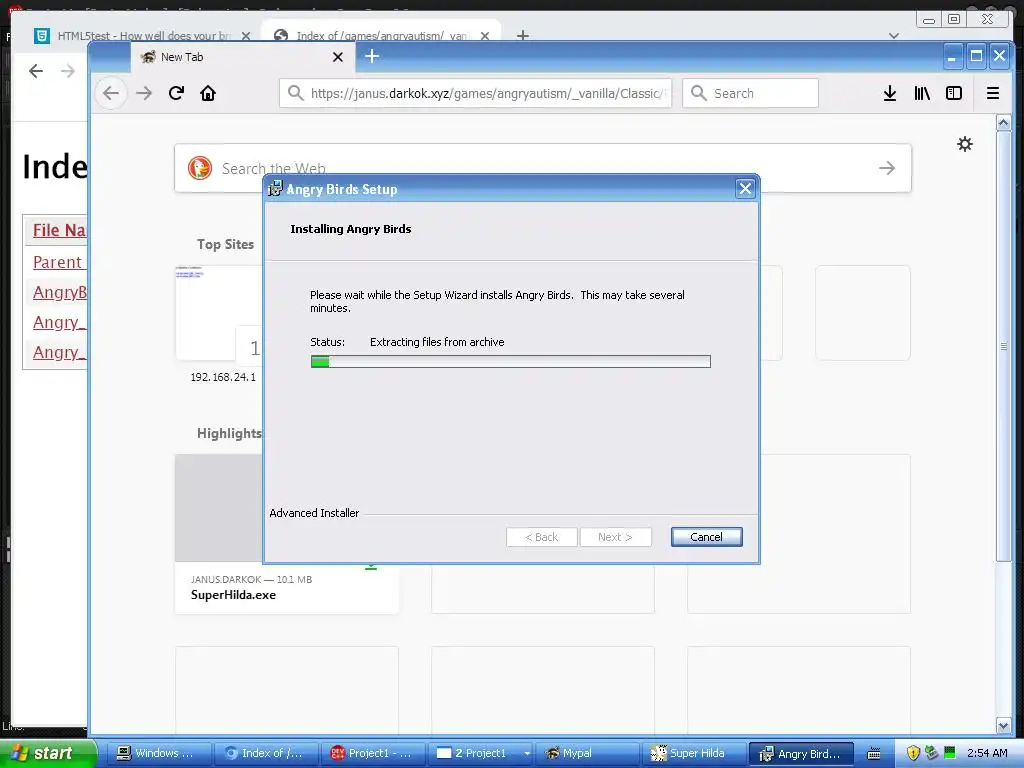Open New Tab page settings gear

click(965, 144)
